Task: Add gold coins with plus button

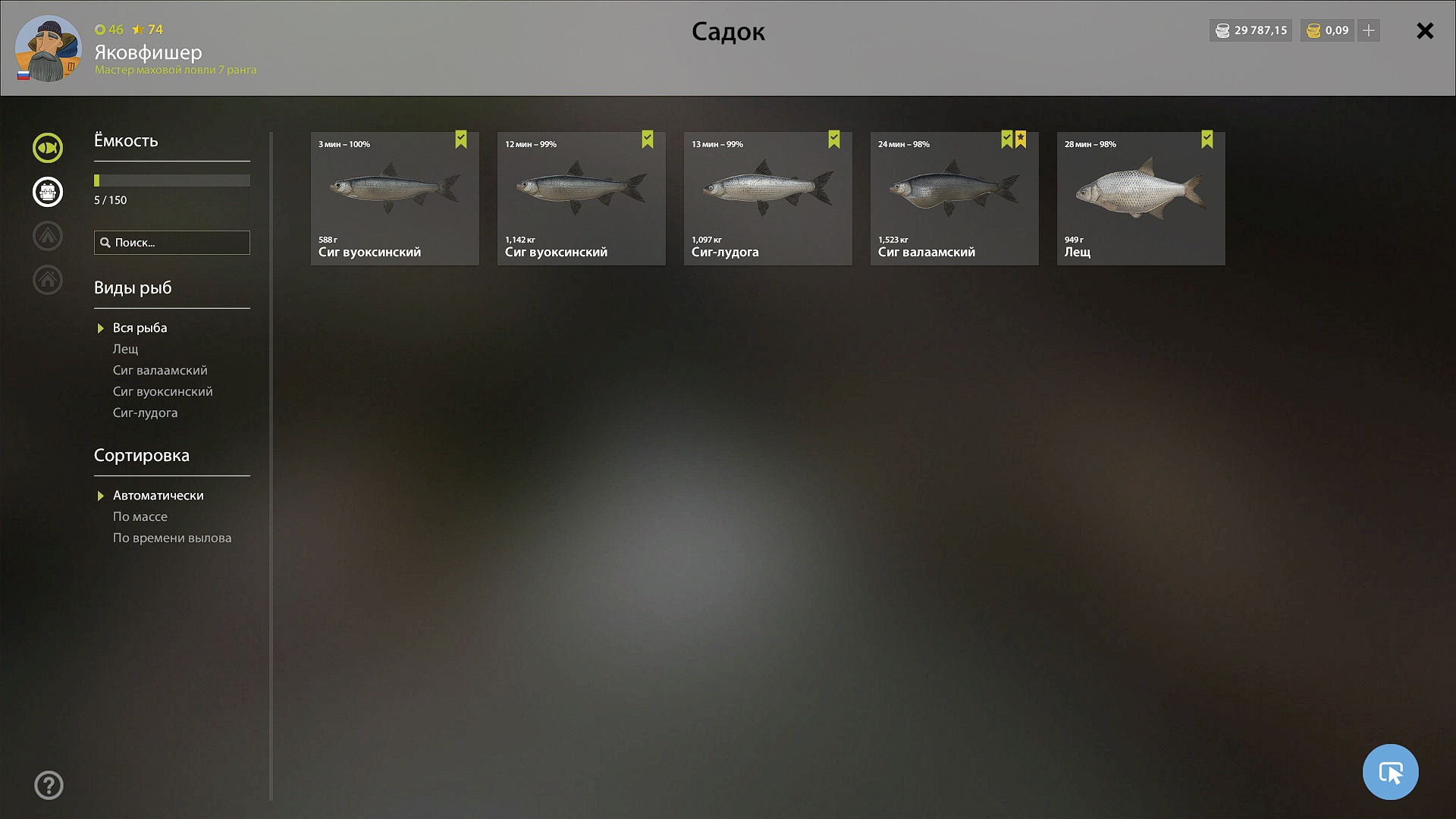Action: (1369, 30)
